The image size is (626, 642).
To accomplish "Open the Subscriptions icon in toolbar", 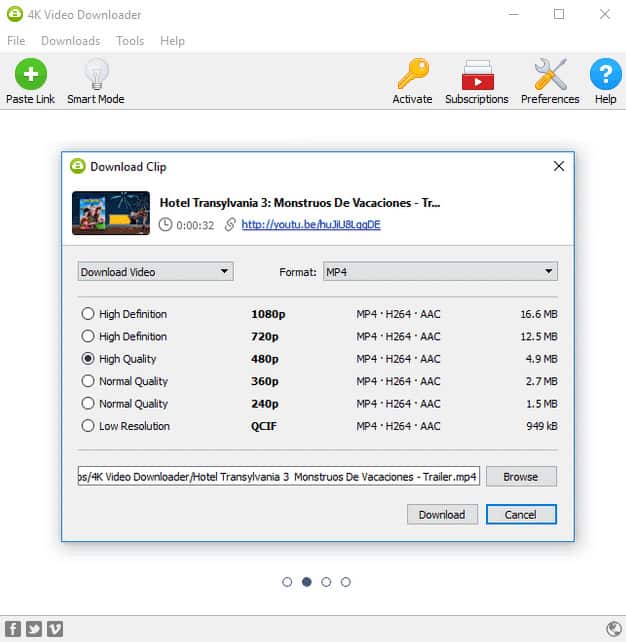I will 477,75.
